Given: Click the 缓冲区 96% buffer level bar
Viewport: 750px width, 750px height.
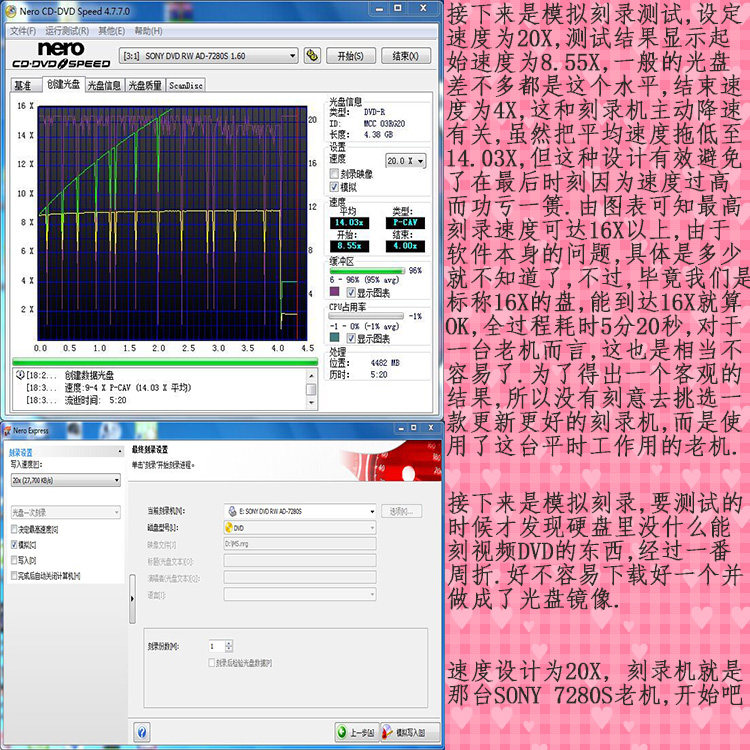Looking at the screenshot, I should [366, 271].
